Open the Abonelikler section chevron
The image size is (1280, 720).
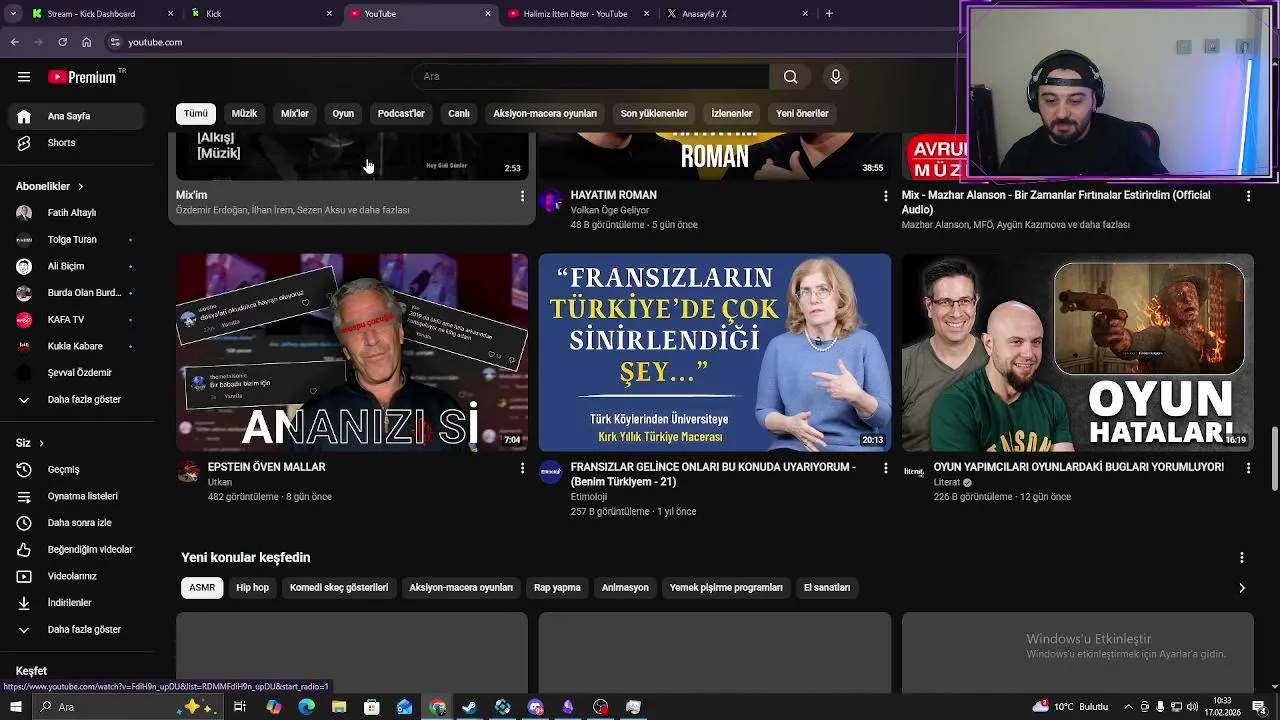(81, 187)
